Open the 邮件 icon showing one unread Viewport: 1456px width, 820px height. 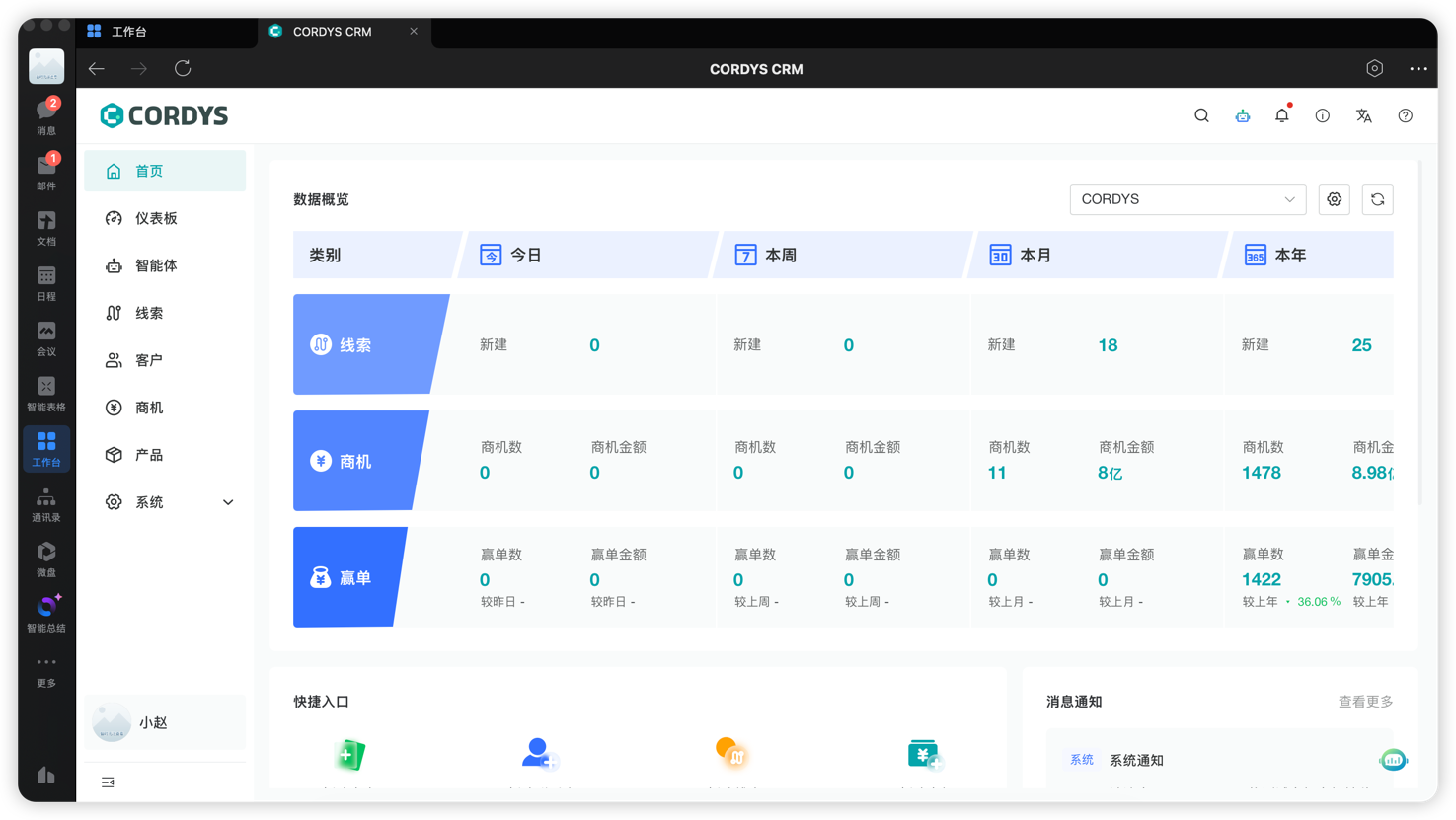pyautogui.click(x=46, y=166)
